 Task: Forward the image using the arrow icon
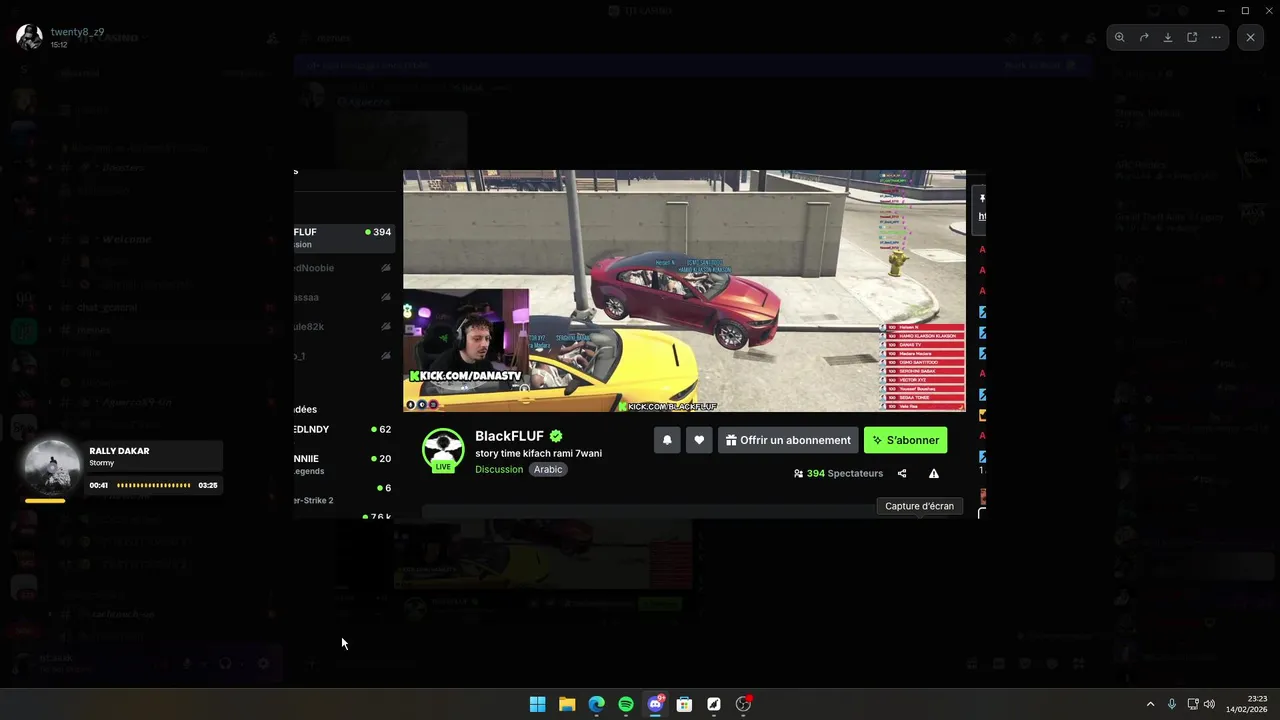[1144, 37]
